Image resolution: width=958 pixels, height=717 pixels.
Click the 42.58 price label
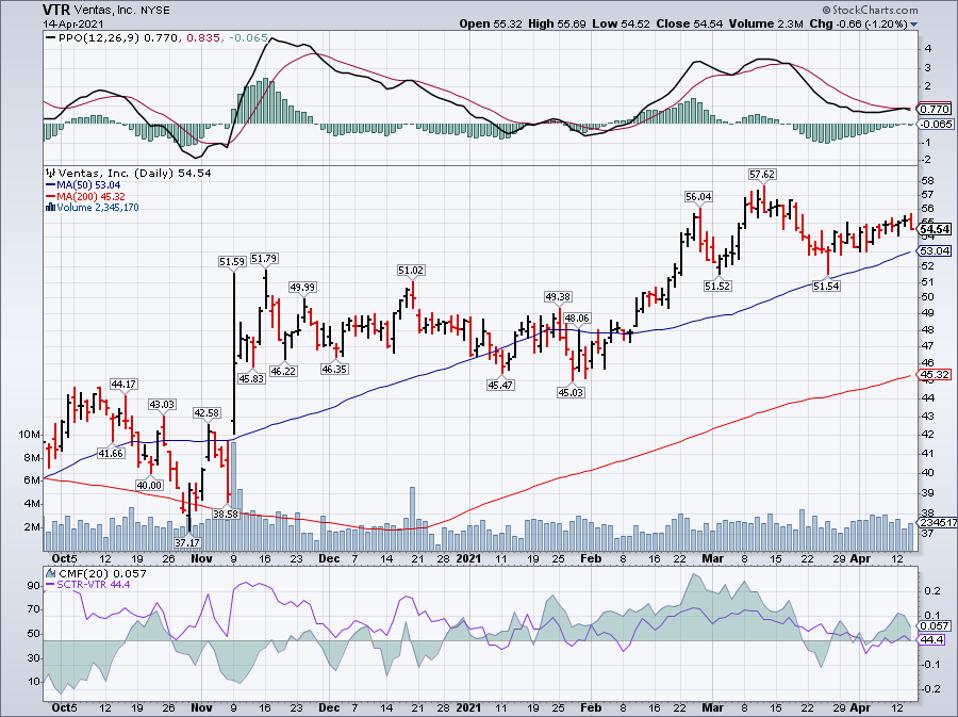pyautogui.click(x=206, y=413)
